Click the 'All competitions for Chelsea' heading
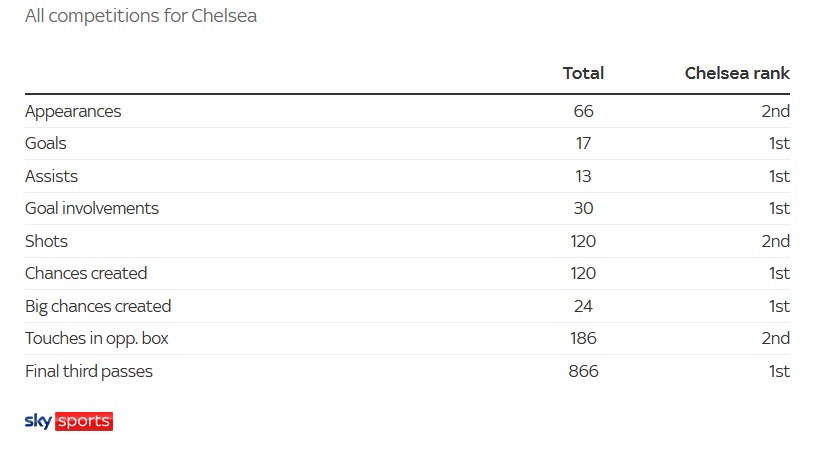Screen dimensions: 818x450 141,17
